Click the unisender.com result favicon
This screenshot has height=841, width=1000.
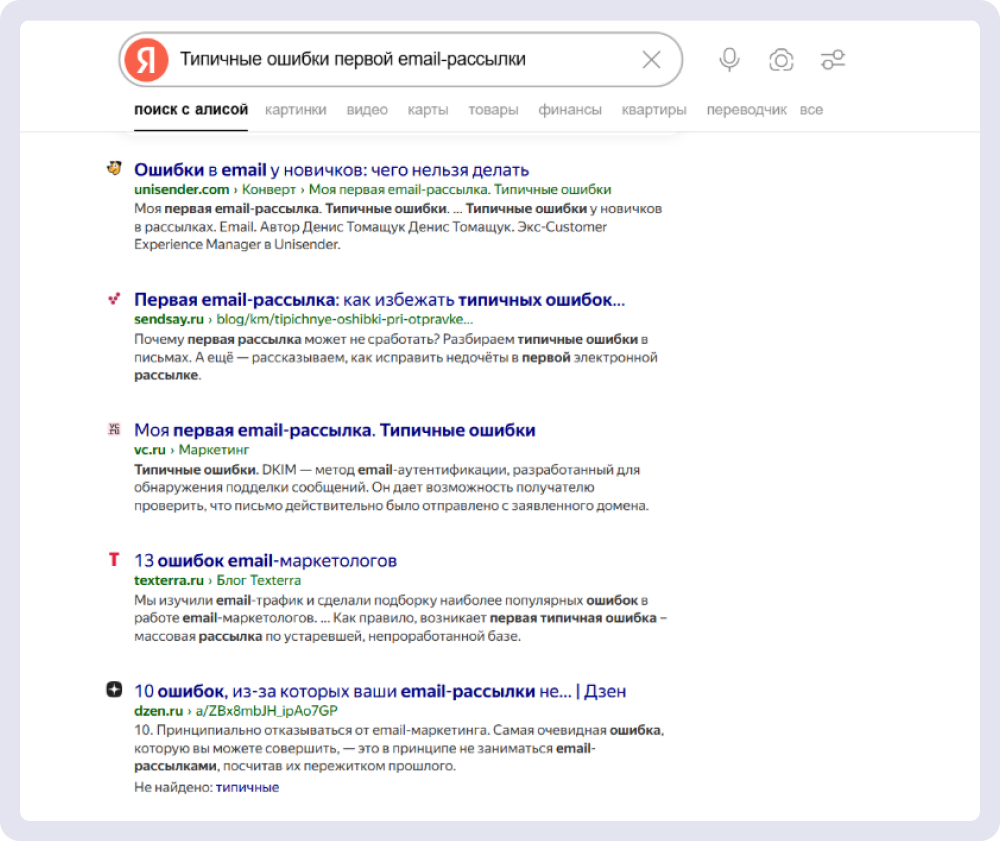coord(114,168)
